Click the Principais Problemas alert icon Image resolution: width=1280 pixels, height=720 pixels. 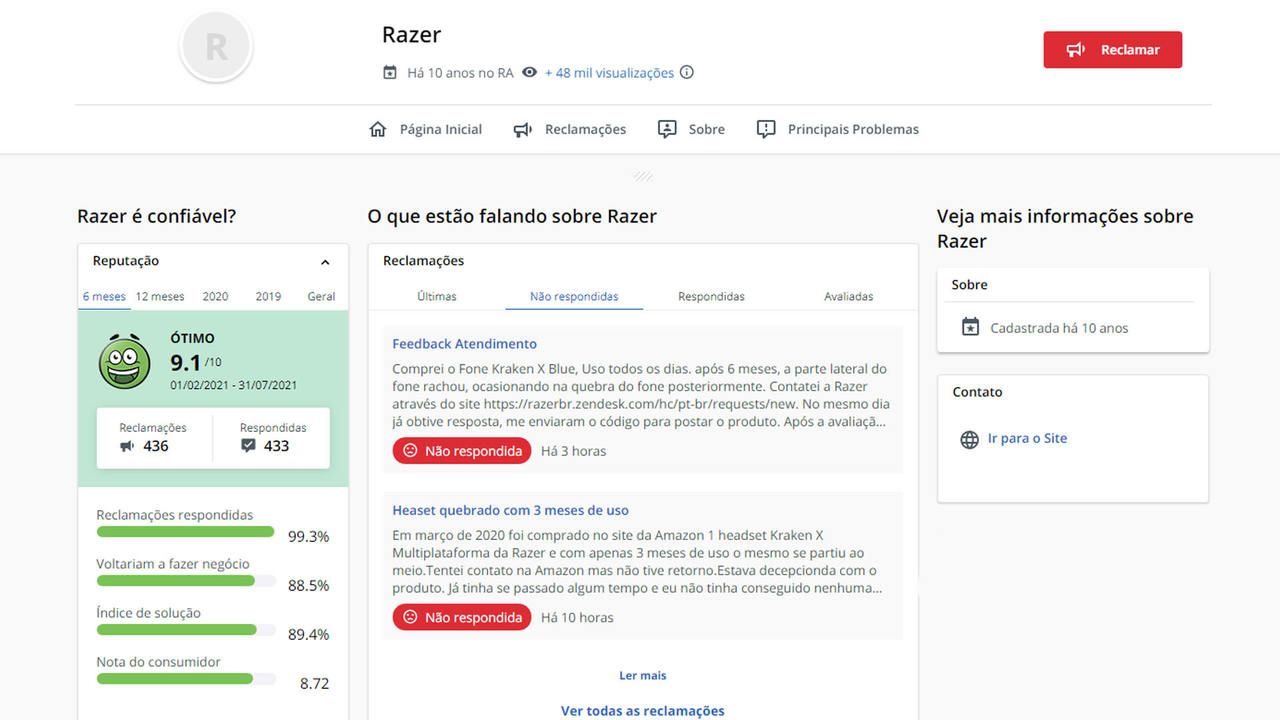pos(766,129)
